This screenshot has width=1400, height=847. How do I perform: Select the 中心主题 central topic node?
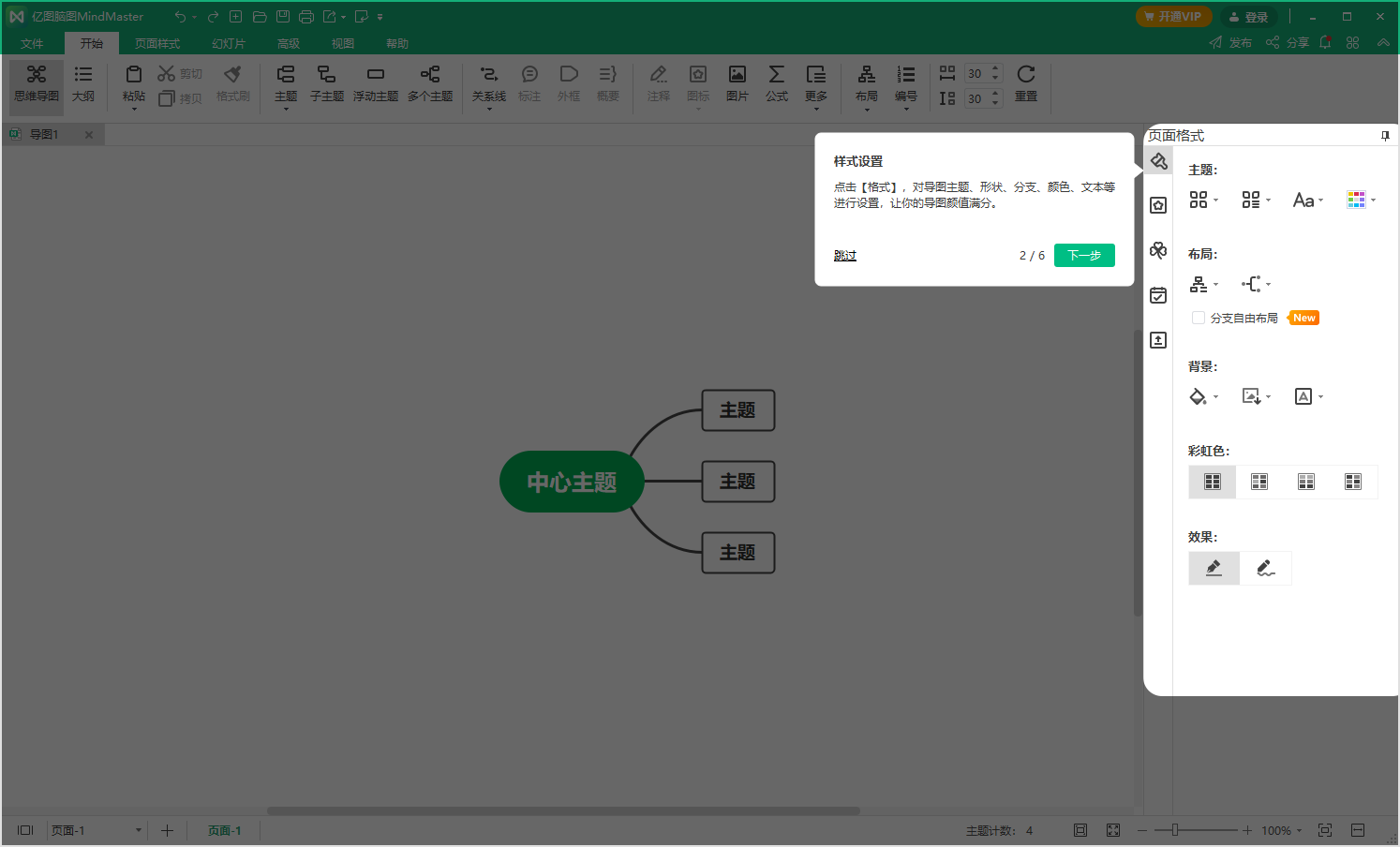pos(572,482)
